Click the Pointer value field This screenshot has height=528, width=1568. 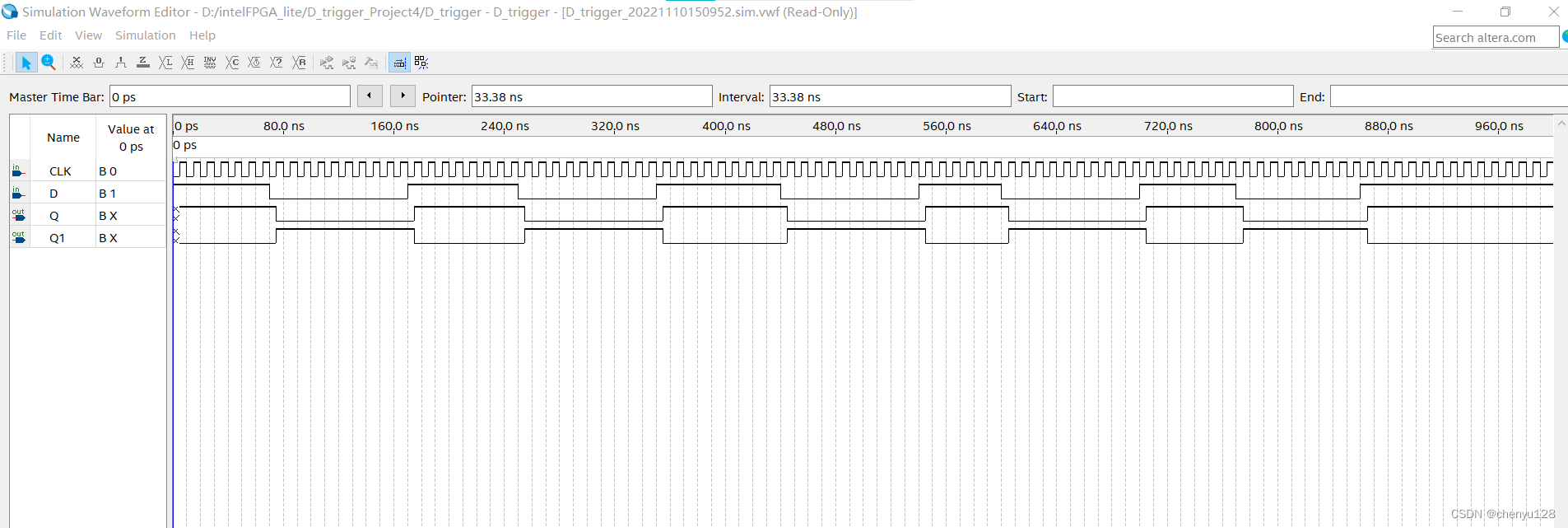592,96
